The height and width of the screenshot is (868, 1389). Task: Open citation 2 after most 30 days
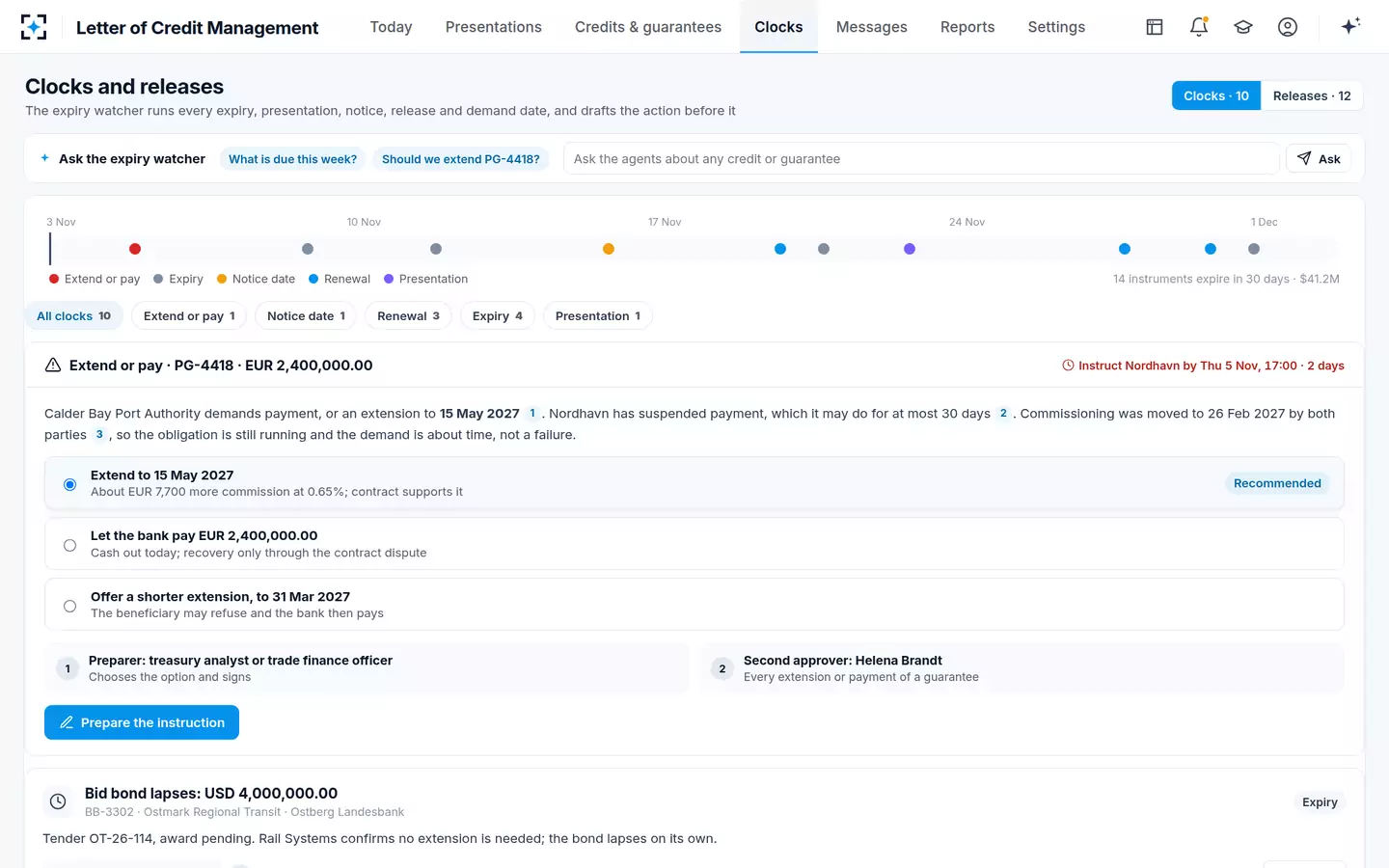pyautogui.click(x=1003, y=414)
